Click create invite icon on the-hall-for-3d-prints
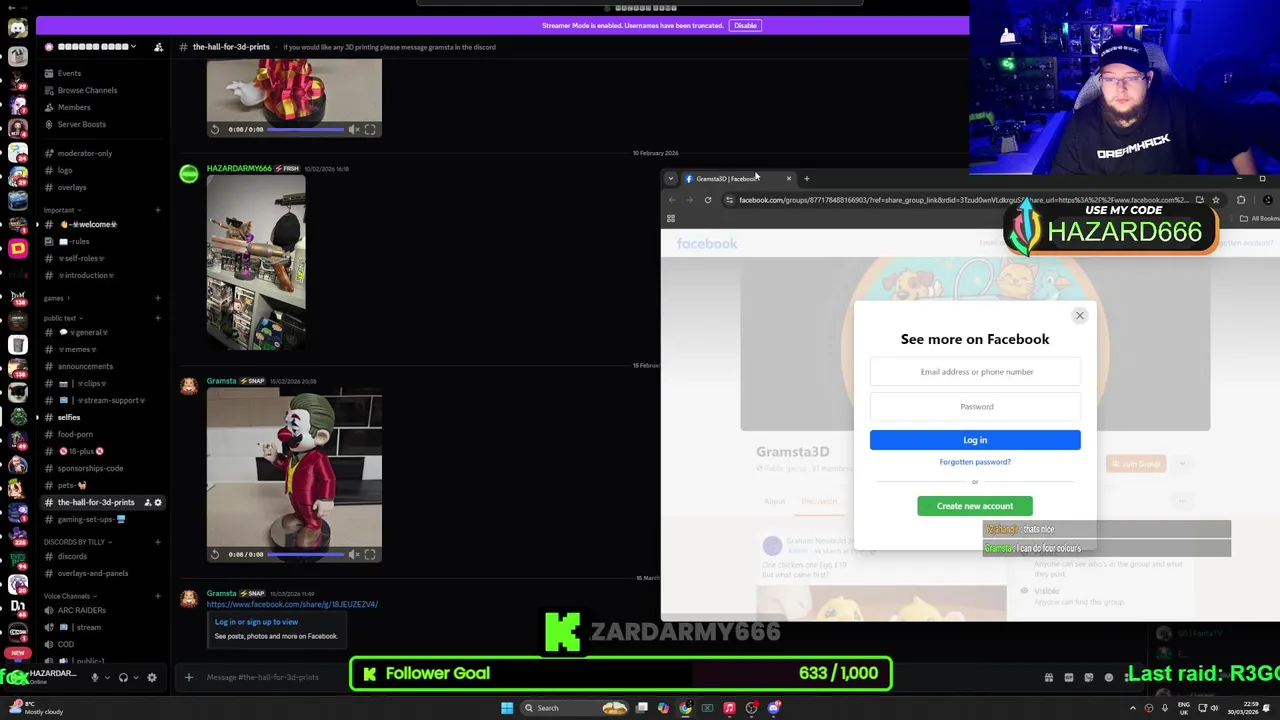Image resolution: width=1280 pixels, height=720 pixels. coord(147,502)
